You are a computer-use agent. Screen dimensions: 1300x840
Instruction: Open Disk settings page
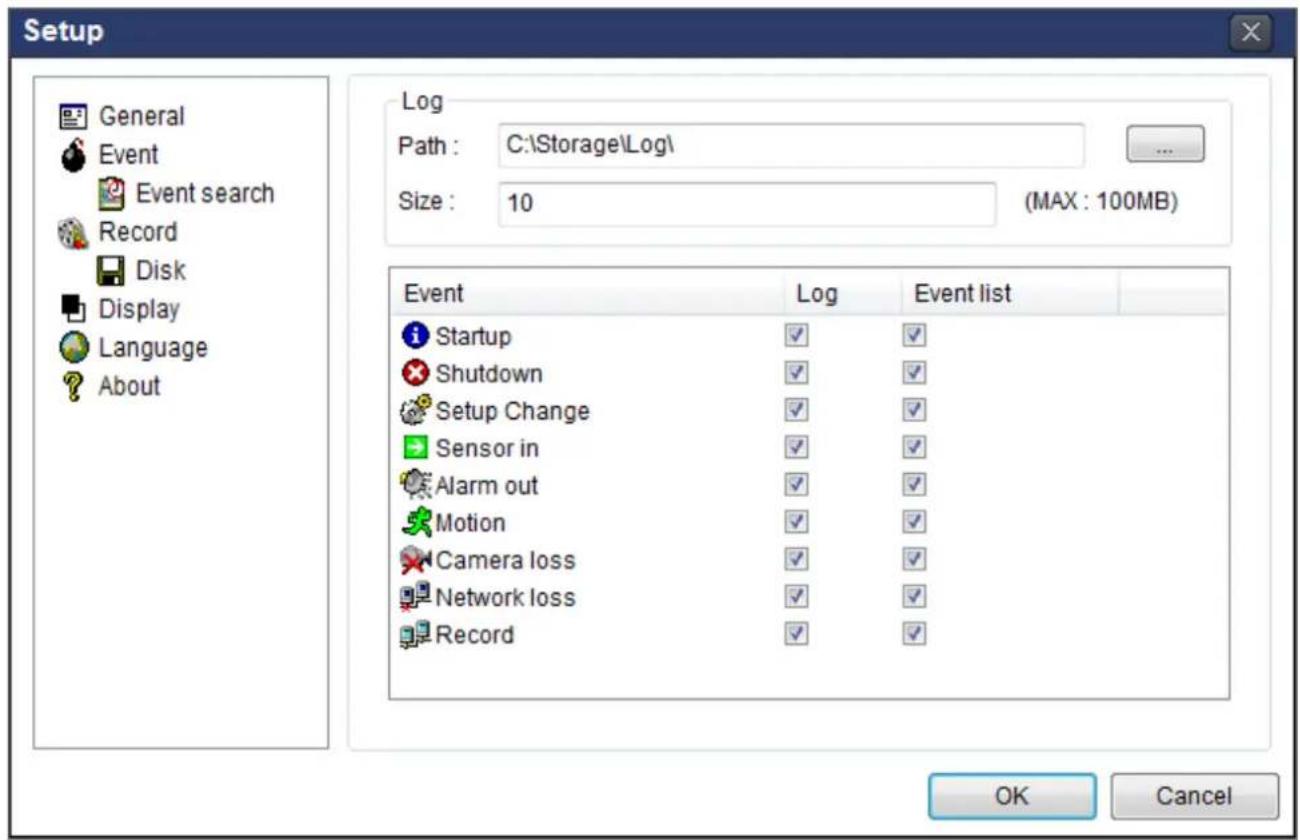click(160, 271)
